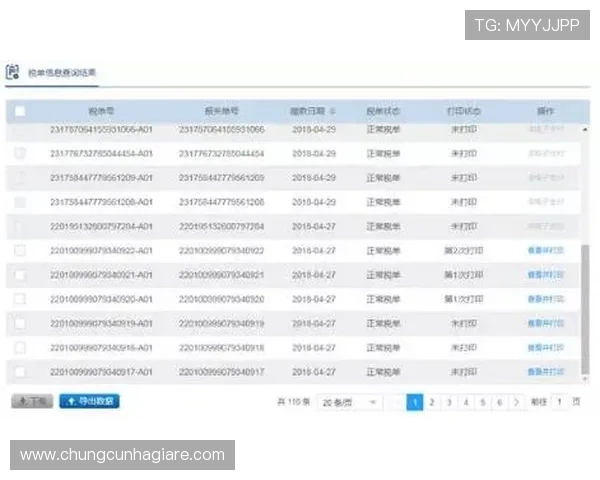Click the blue 导出数据 export button

point(90,401)
